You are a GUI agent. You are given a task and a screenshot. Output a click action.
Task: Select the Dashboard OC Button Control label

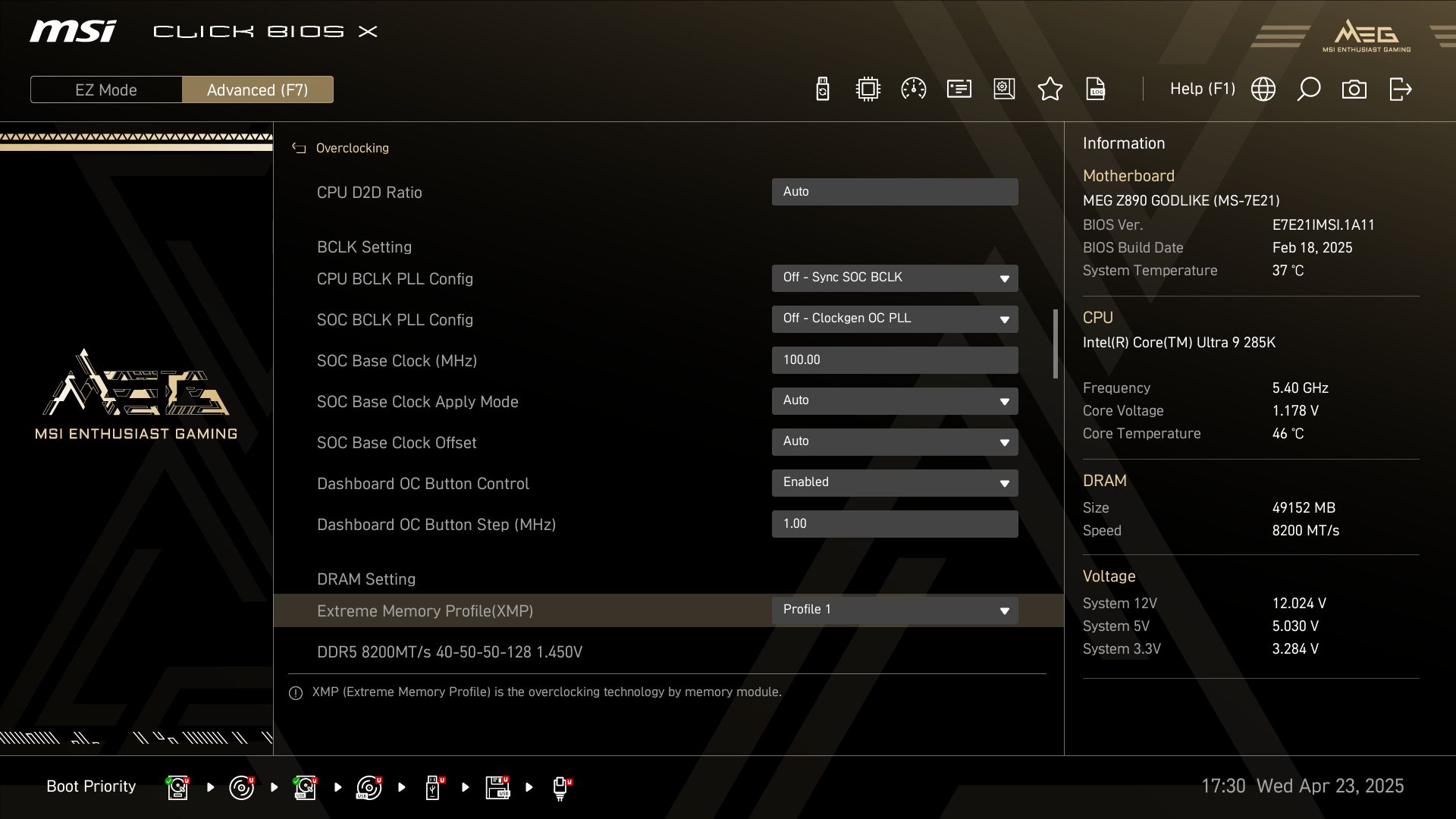[423, 484]
